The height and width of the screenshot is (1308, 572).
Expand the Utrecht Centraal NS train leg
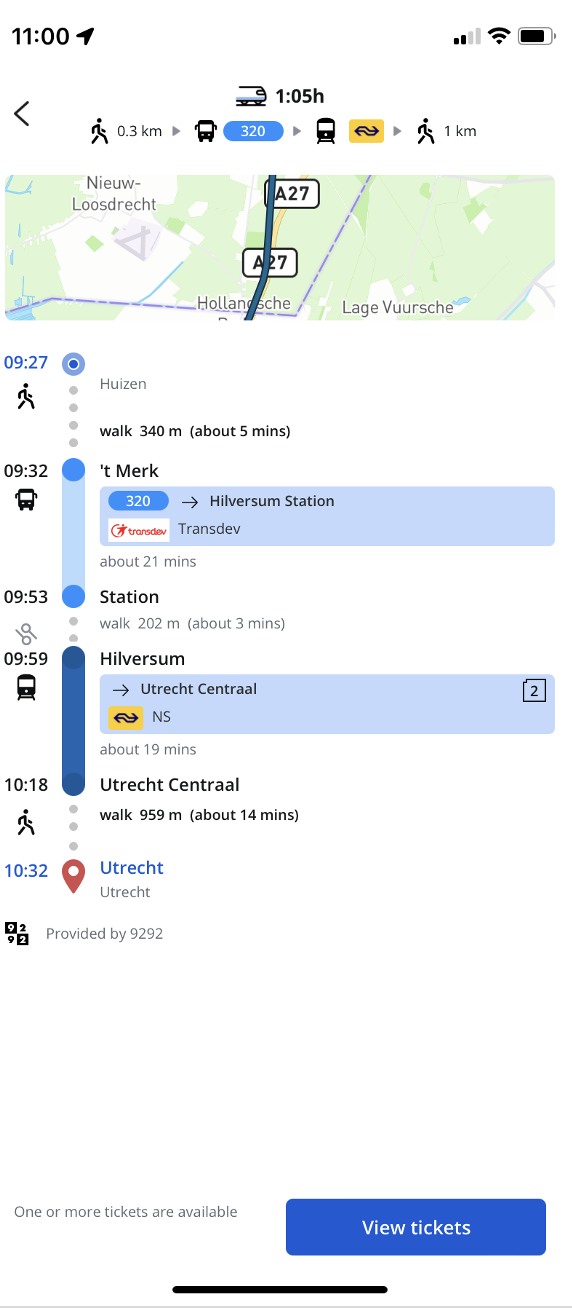coord(327,704)
